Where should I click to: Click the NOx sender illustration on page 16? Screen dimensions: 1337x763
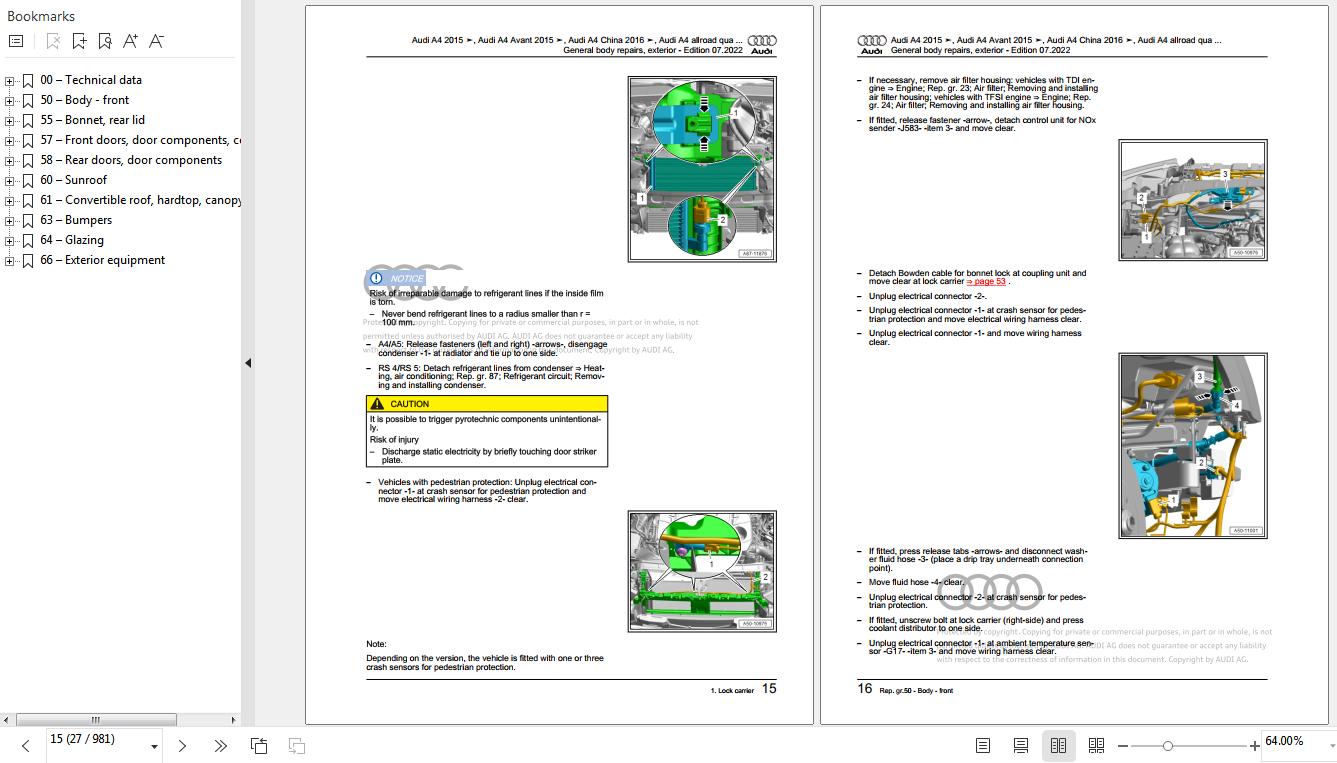click(x=1193, y=200)
